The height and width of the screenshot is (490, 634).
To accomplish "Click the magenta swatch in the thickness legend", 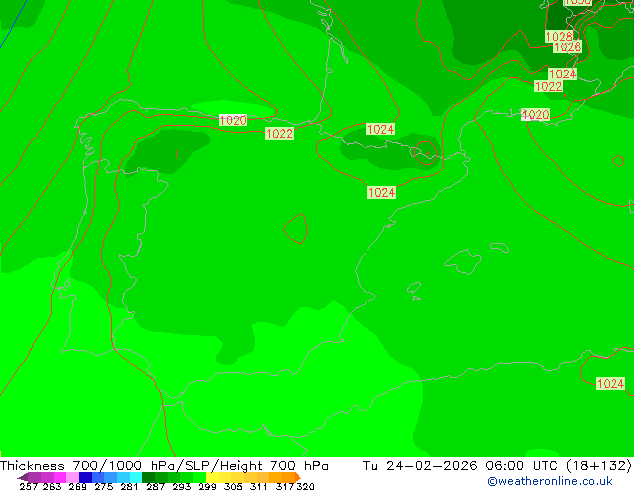I will 60,477.
